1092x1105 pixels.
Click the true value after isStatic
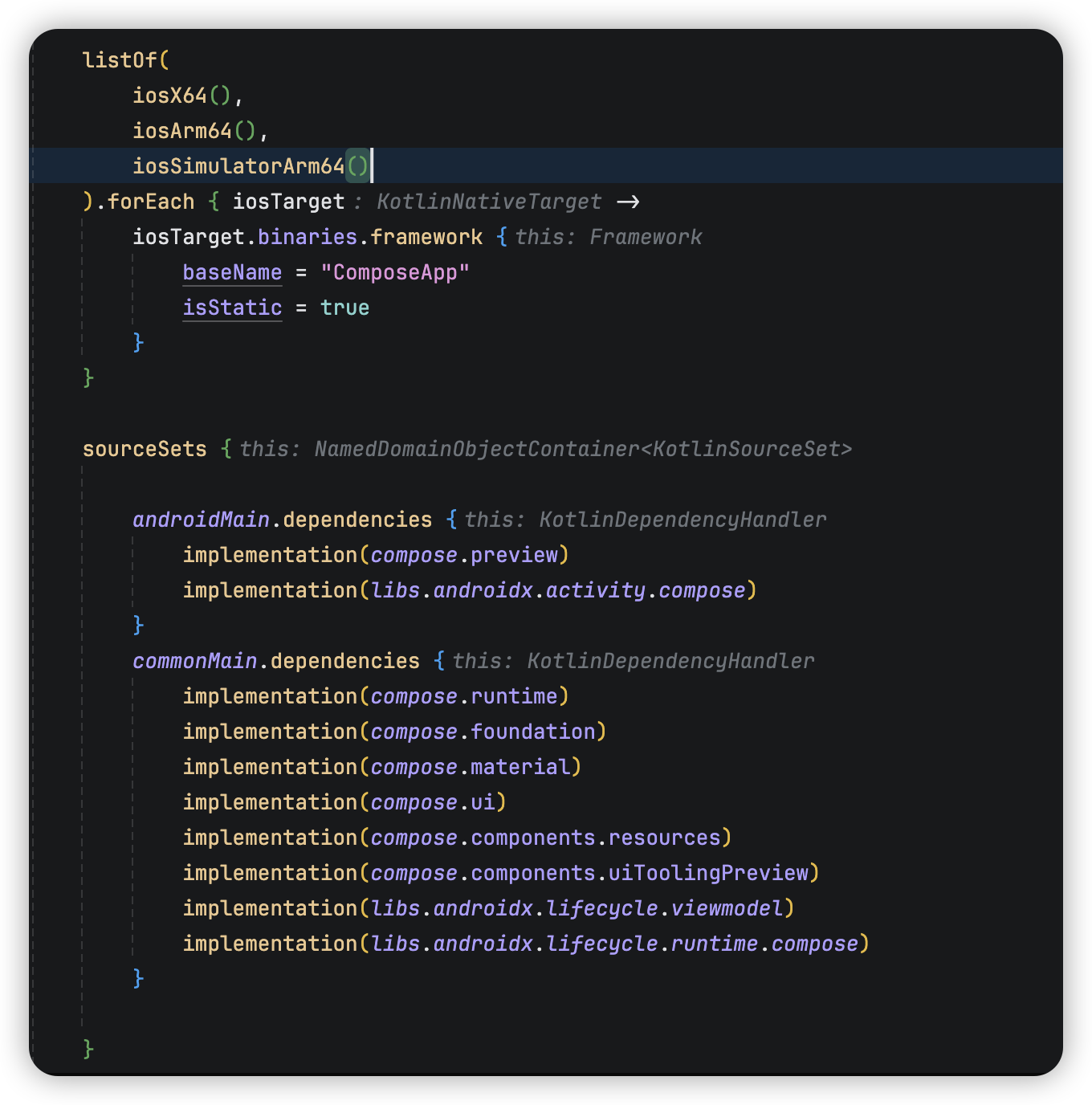[344, 308]
